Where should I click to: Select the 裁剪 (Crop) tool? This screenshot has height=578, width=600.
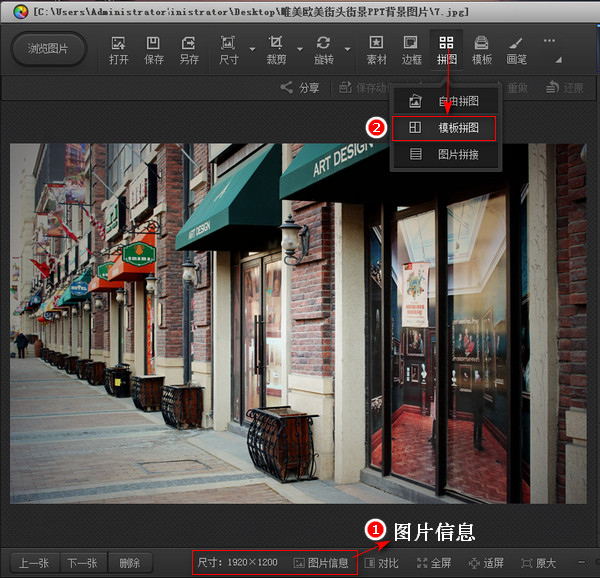275,50
